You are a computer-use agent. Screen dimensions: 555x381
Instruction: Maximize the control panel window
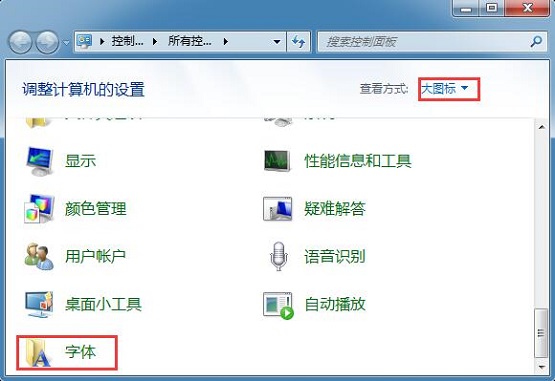coord(492,8)
